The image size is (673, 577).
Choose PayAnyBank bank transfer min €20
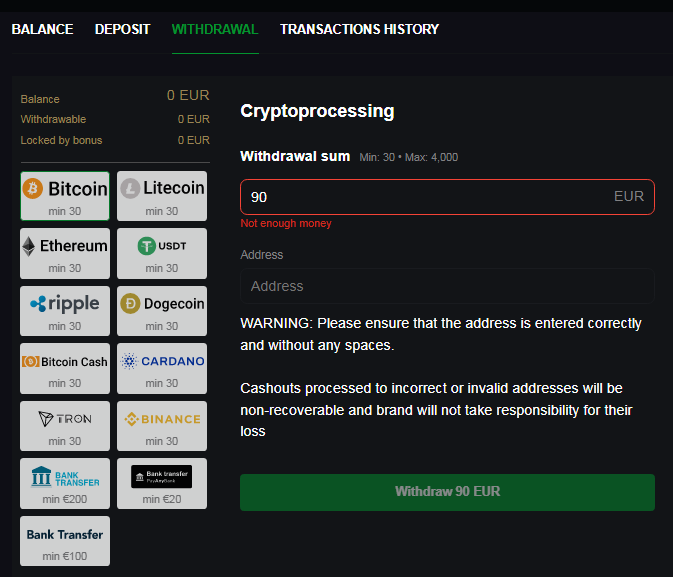162,483
